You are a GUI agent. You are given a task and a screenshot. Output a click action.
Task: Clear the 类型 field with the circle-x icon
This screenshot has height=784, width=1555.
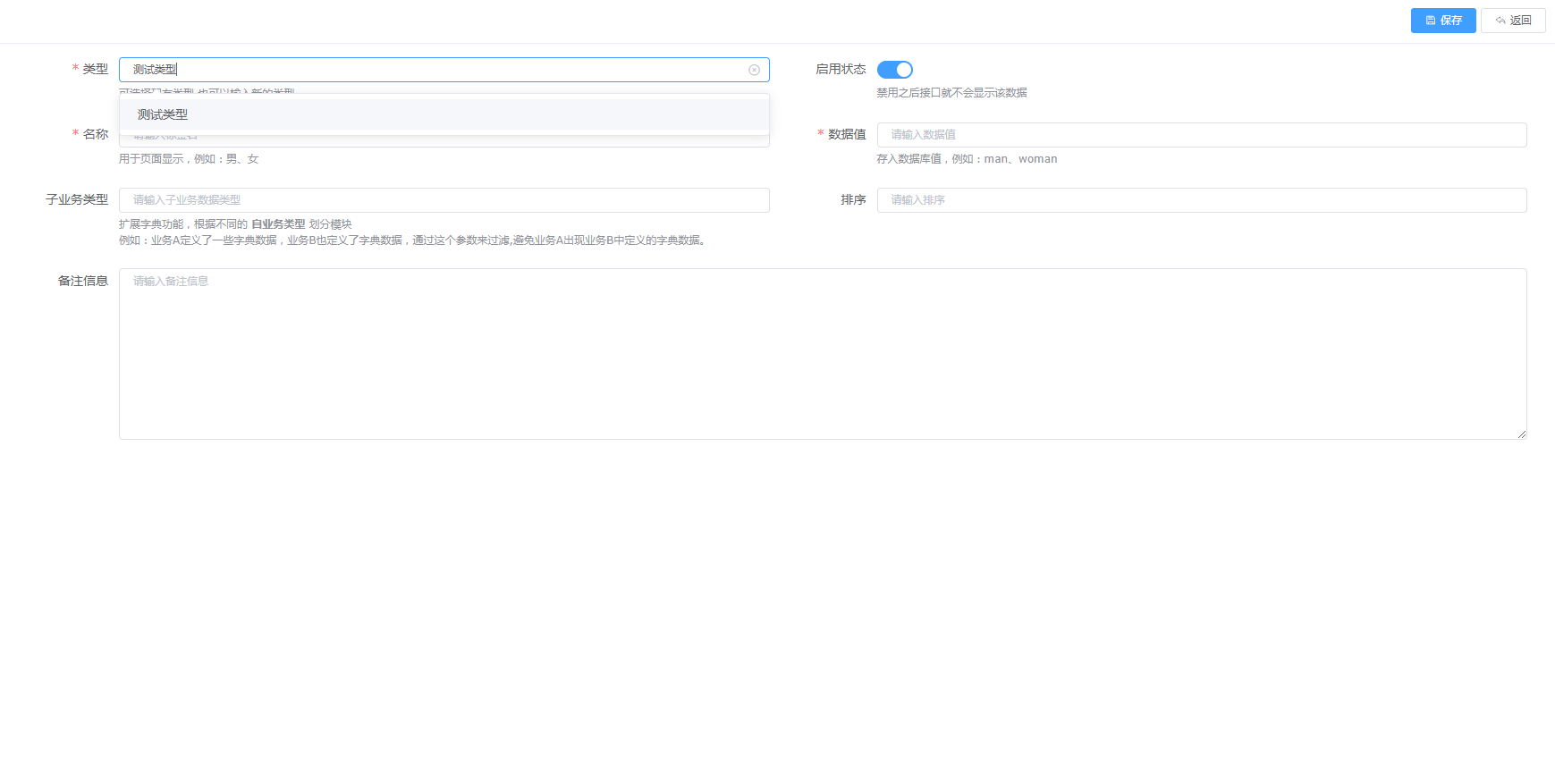tap(754, 70)
